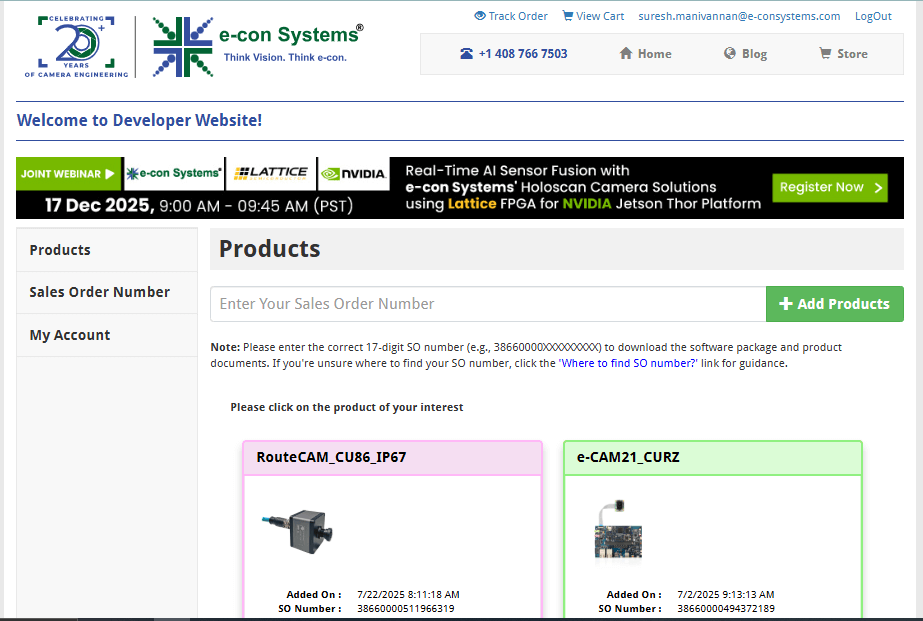923x621 pixels.
Task: Click the date 7/22/2025 8:11:18 AM
Action: 408,595
